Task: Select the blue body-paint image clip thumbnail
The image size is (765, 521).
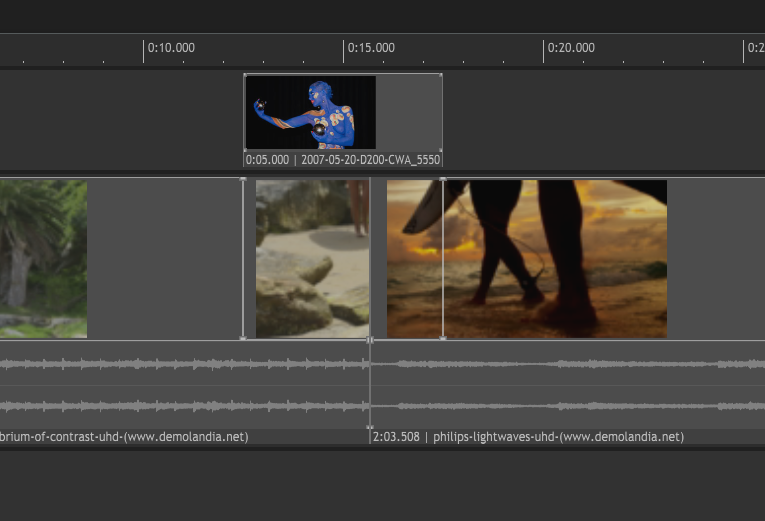Action: [311, 112]
